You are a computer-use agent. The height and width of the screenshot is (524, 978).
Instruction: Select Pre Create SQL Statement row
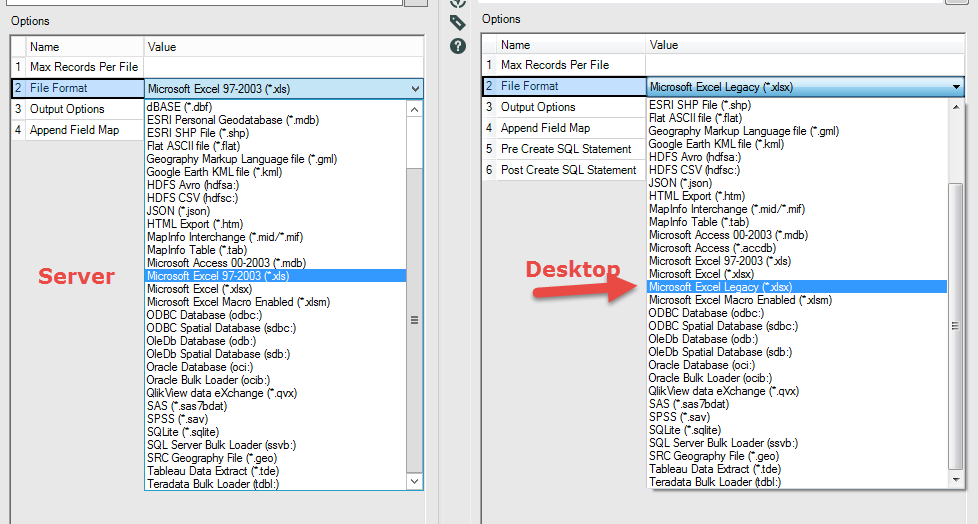point(564,149)
